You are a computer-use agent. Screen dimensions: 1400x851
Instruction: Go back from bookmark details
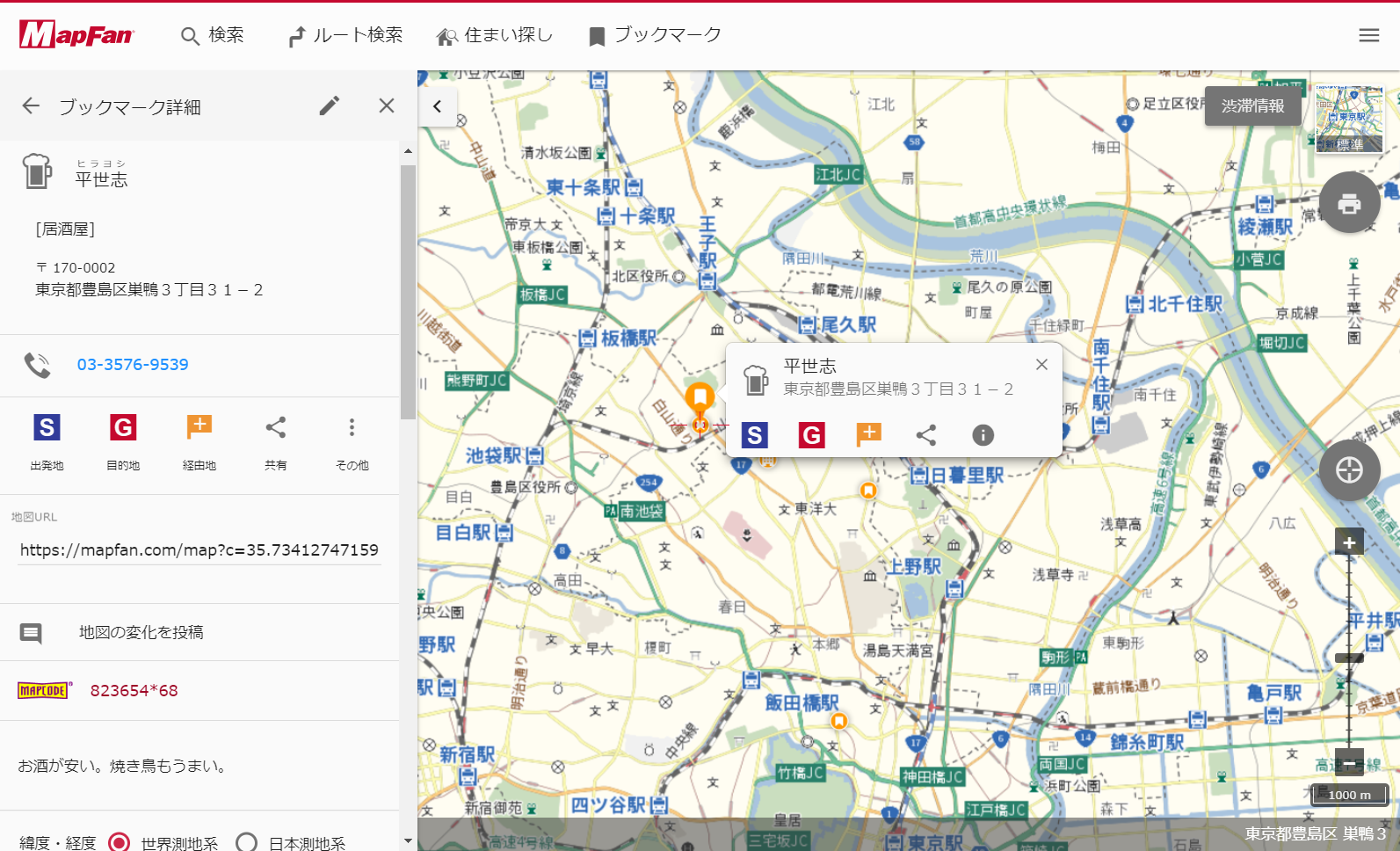[31, 106]
